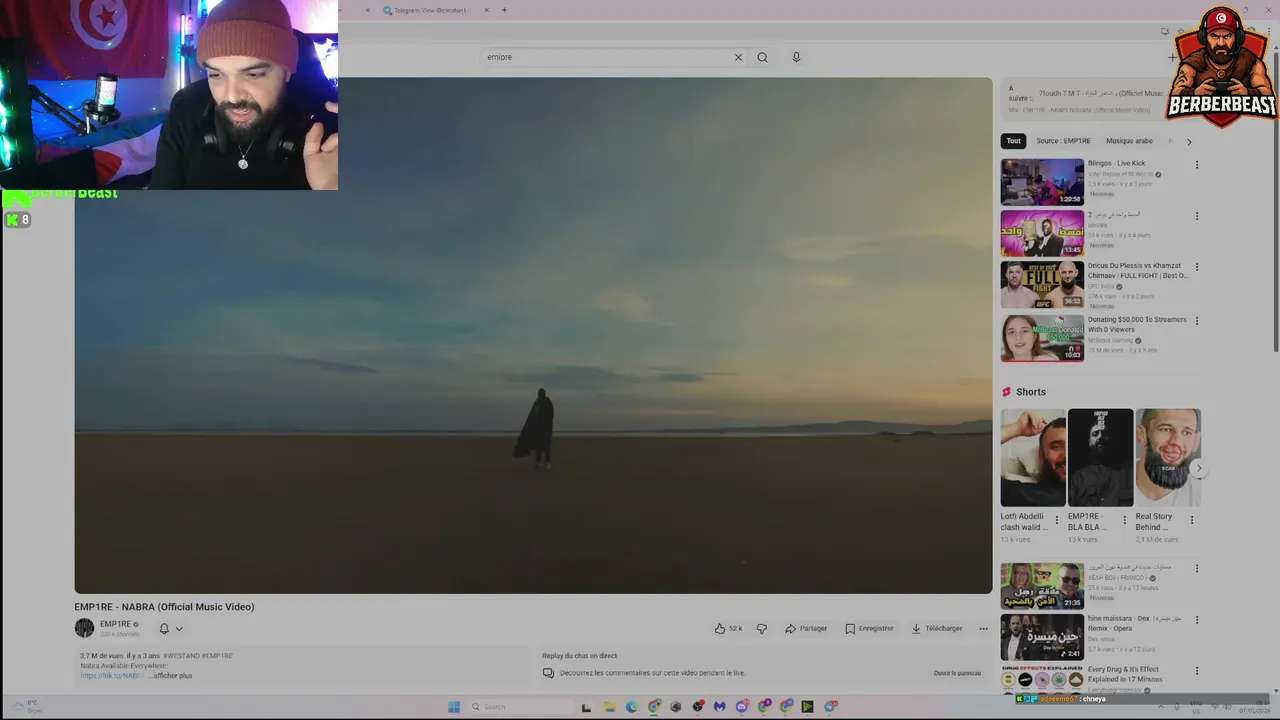The image size is (1280, 720).
Task: Open a new browser tab with plus
Action: click(504, 10)
